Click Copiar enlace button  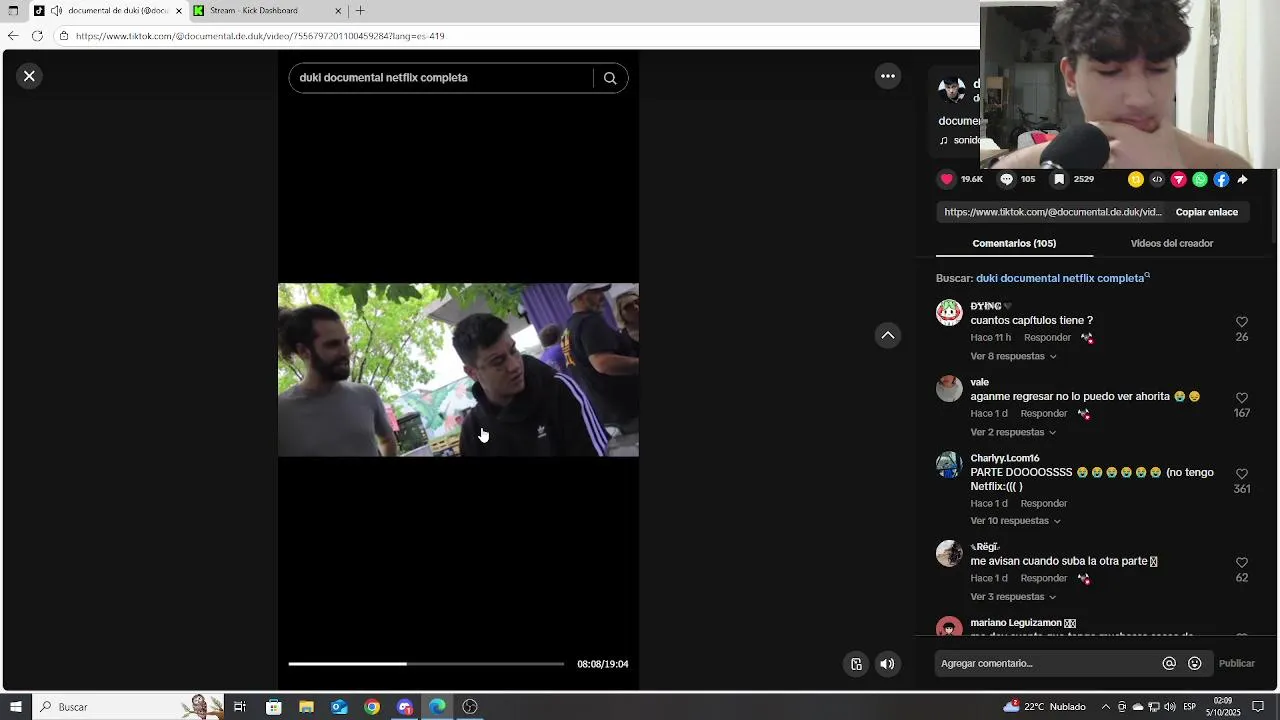[1206, 212]
